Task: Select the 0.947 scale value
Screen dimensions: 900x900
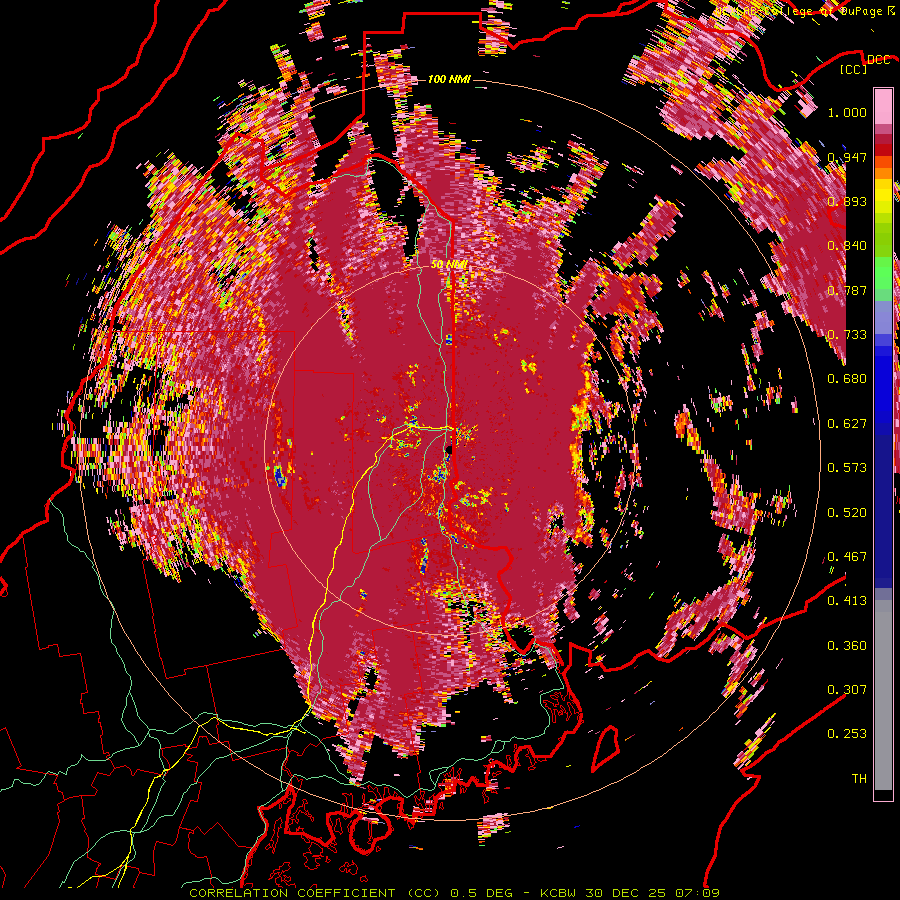Action: pos(847,157)
